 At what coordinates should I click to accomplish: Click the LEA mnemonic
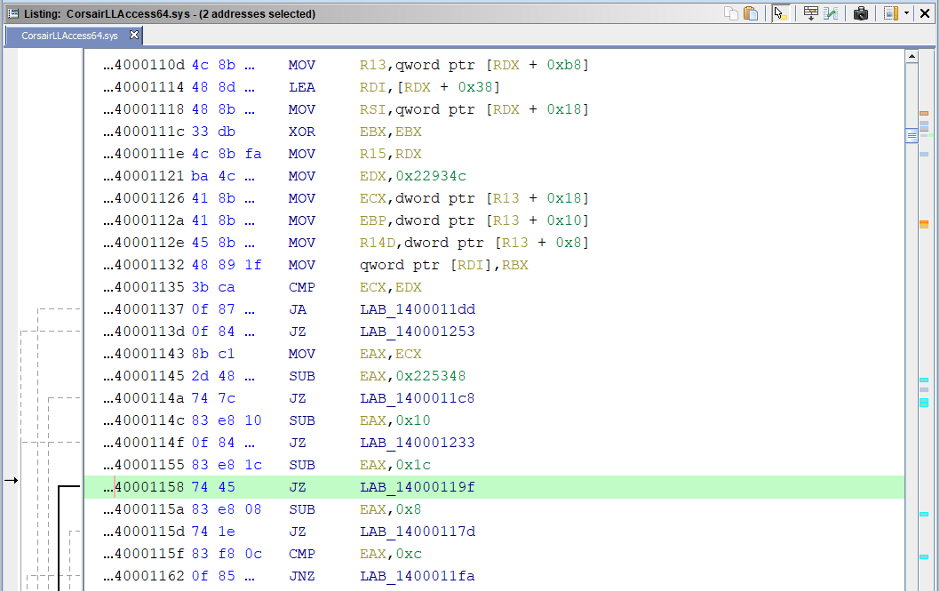pyautogui.click(x=302, y=87)
